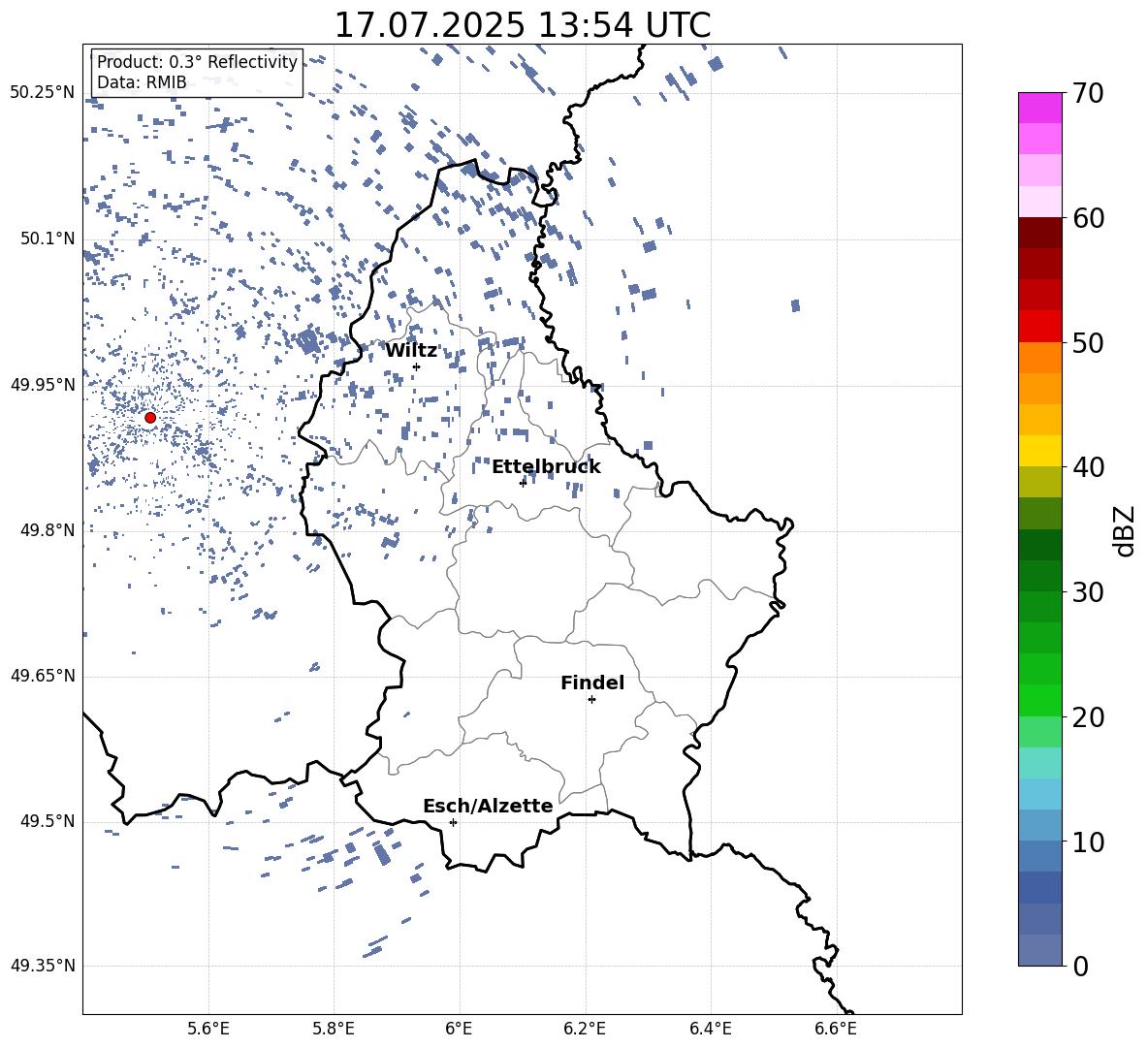
Task: Click the 6°E longitude tick label
Action: click(x=459, y=1029)
